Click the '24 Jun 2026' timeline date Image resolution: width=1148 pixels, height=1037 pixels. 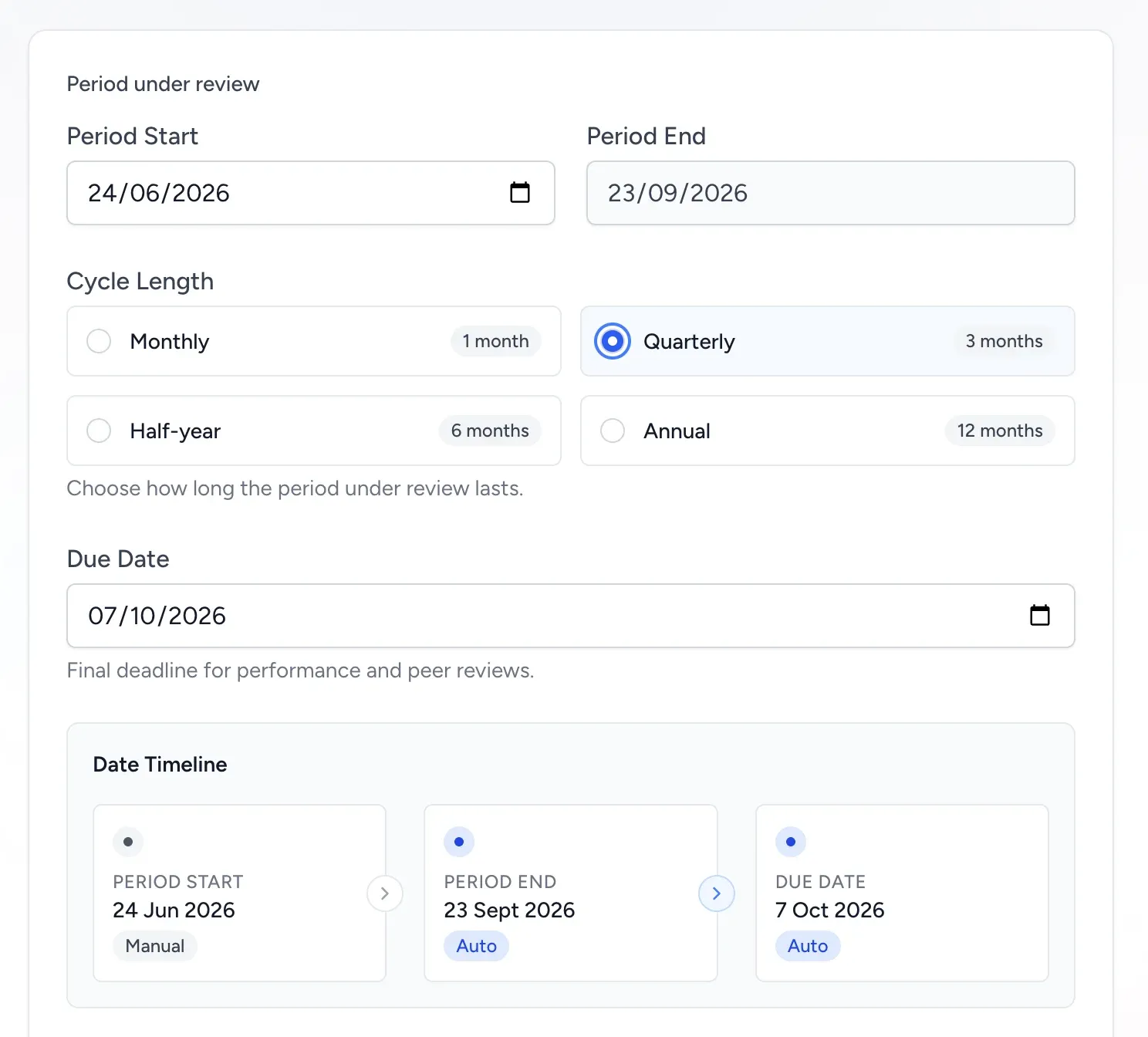click(174, 910)
